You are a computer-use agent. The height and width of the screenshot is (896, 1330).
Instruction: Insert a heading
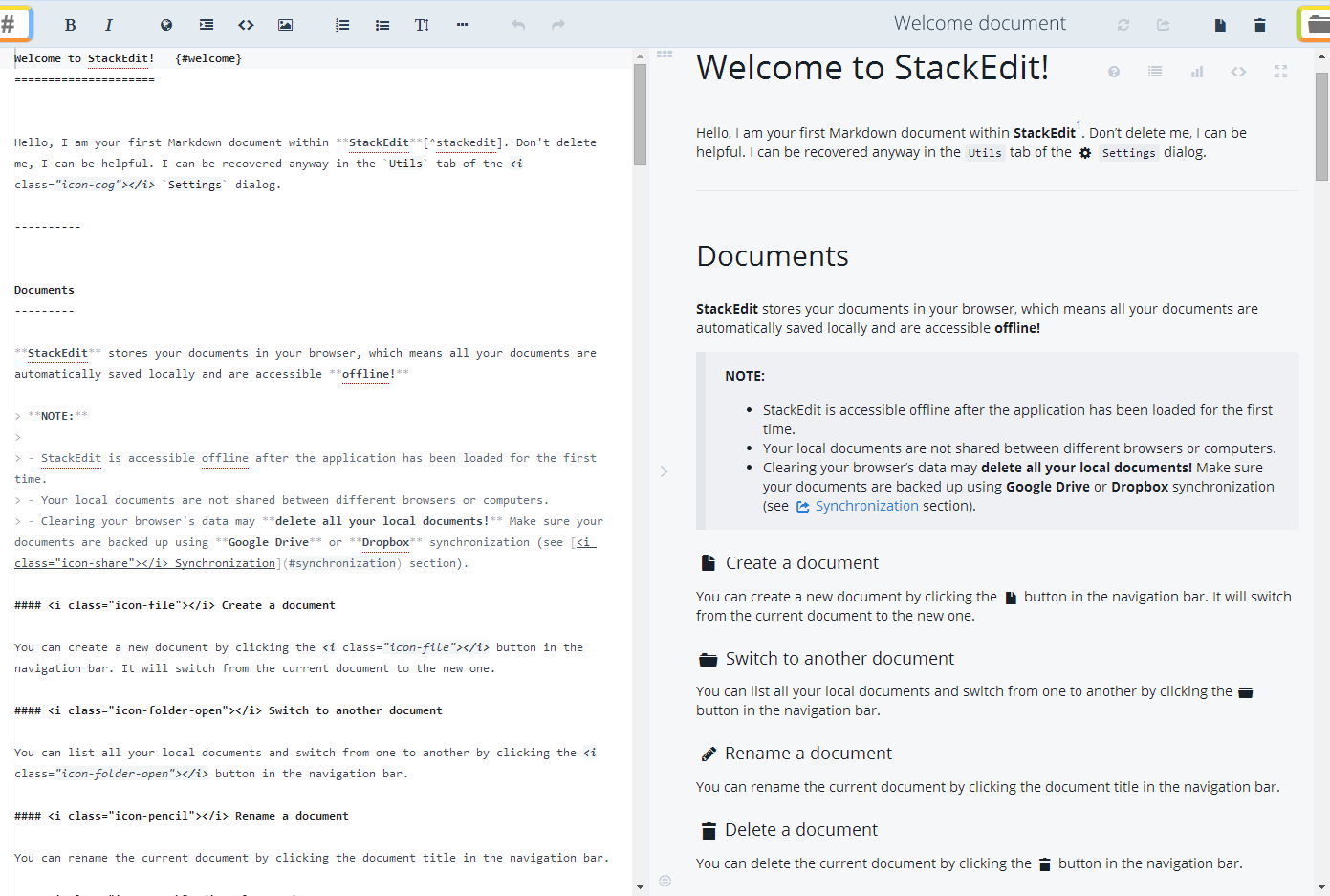pos(422,25)
